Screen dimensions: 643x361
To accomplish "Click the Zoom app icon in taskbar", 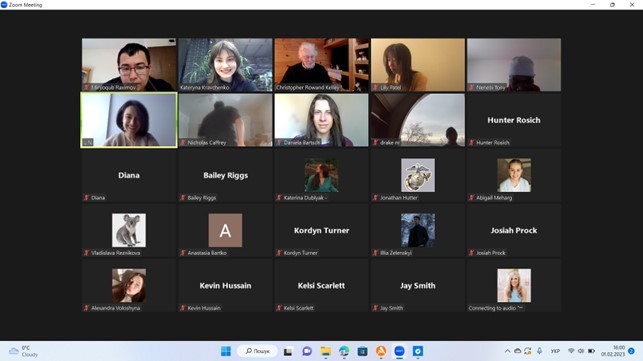I will click(x=399, y=351).
